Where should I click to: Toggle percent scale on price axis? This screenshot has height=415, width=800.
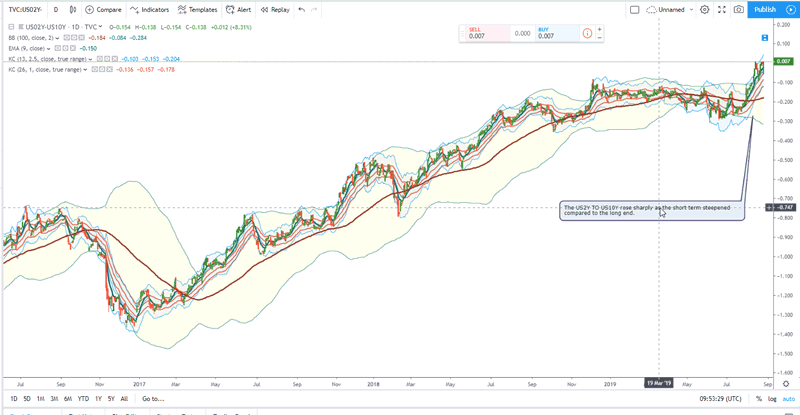[759, 399]
